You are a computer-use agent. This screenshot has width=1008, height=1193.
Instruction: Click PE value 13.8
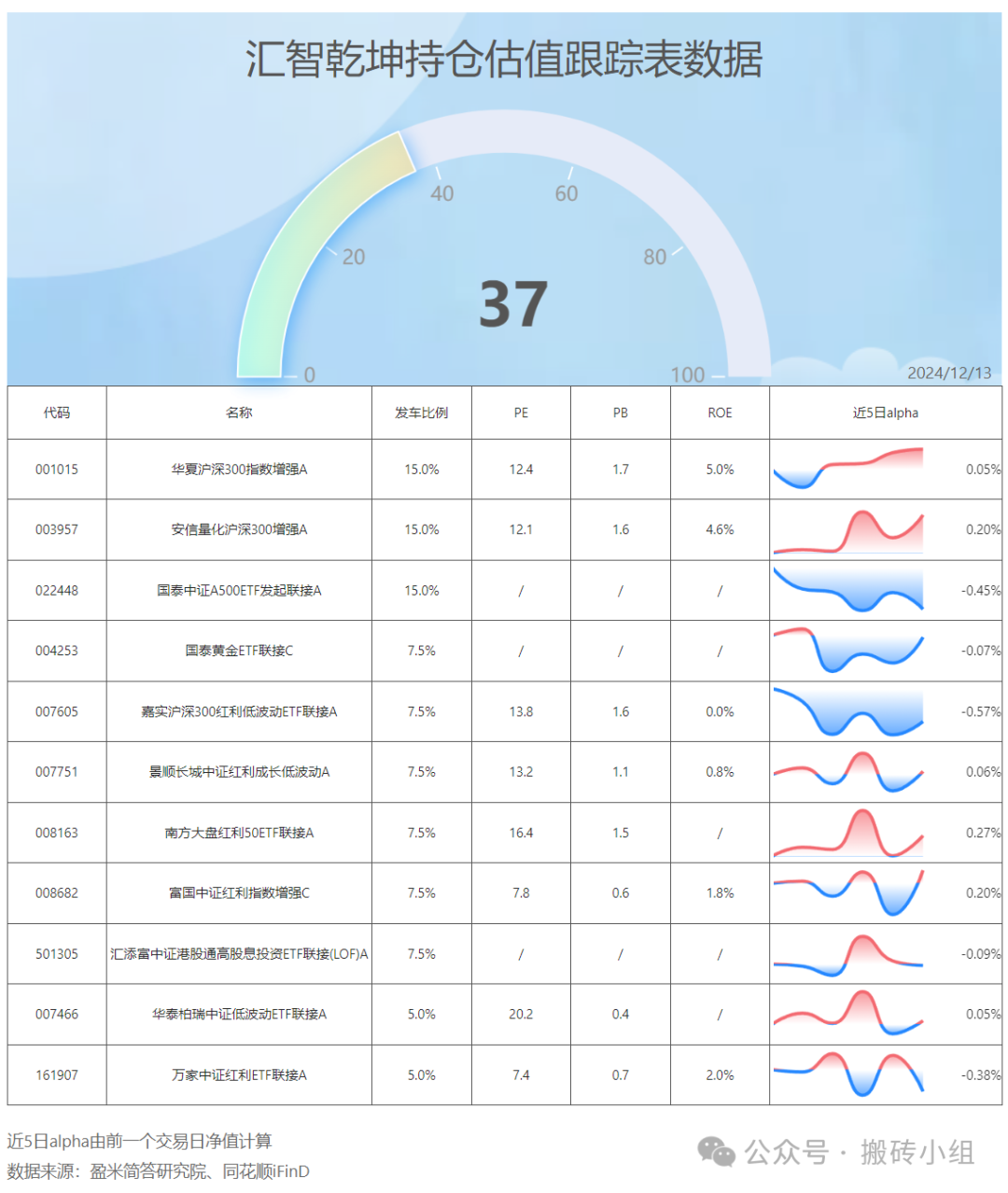point(521,711)
